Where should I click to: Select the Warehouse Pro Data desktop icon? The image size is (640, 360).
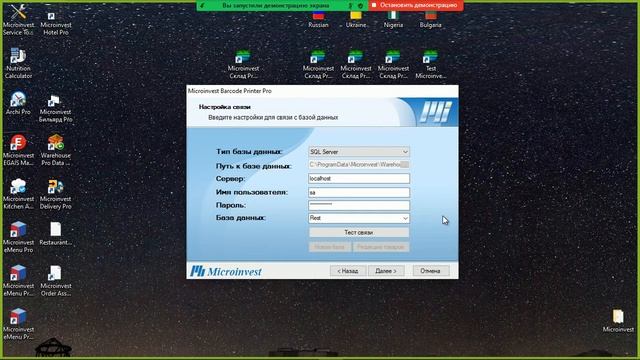click(x=56, y=150)
